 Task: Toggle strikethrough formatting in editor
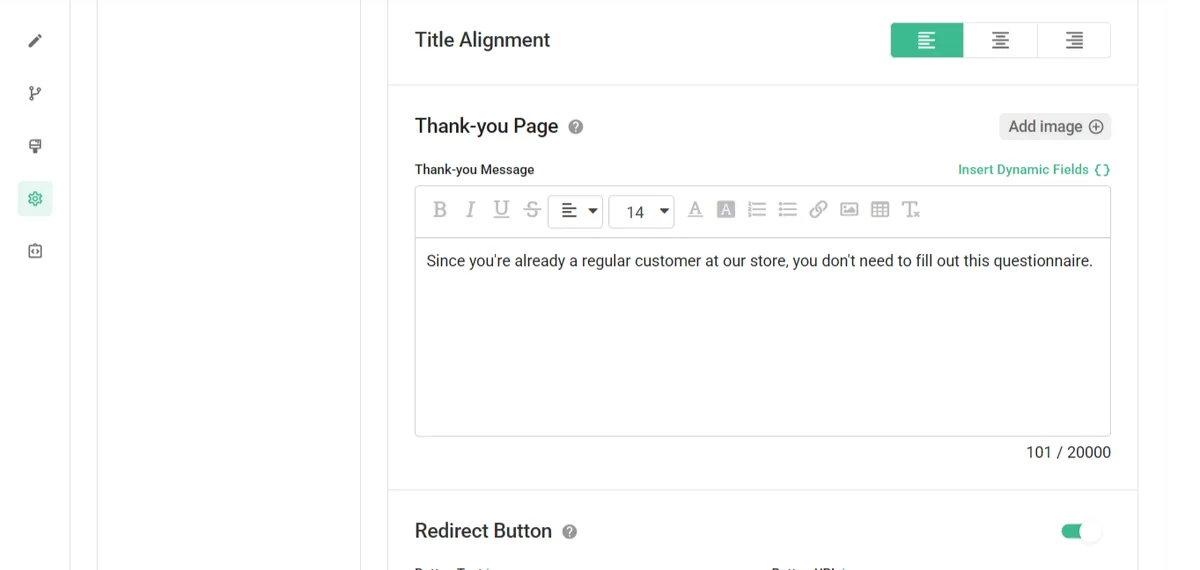[x=532, y=210]
